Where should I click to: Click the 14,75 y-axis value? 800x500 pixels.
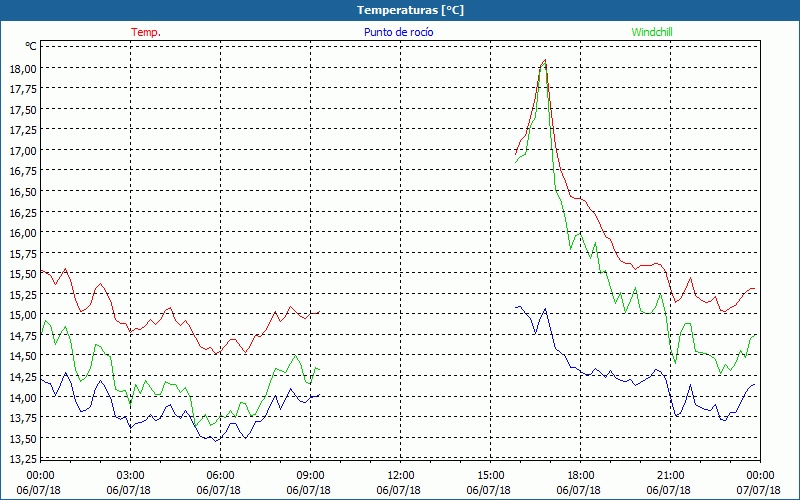[x=23, y=335]
